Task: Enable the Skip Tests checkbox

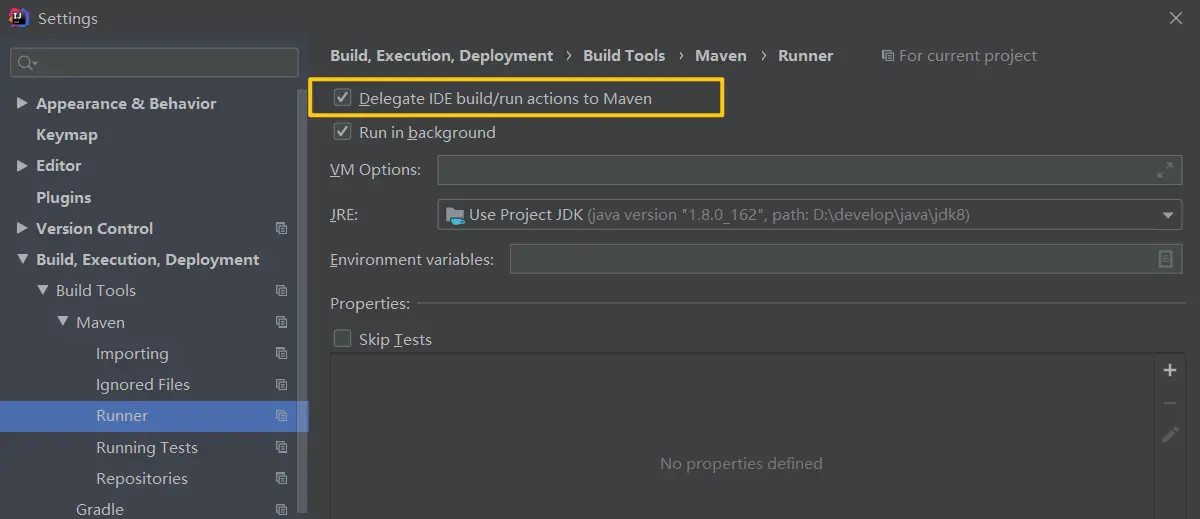Action: pos(343,339)
